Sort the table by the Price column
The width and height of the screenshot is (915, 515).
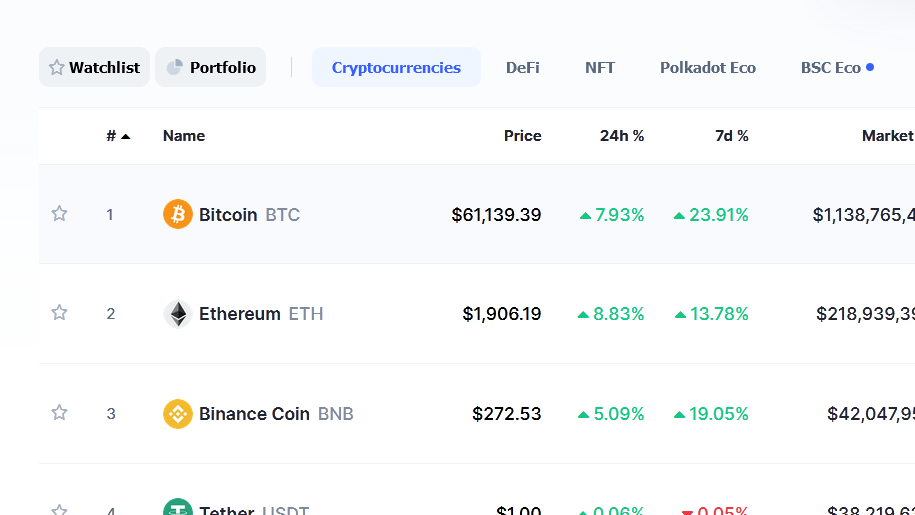pyautogui.click(x=522, y=136)
